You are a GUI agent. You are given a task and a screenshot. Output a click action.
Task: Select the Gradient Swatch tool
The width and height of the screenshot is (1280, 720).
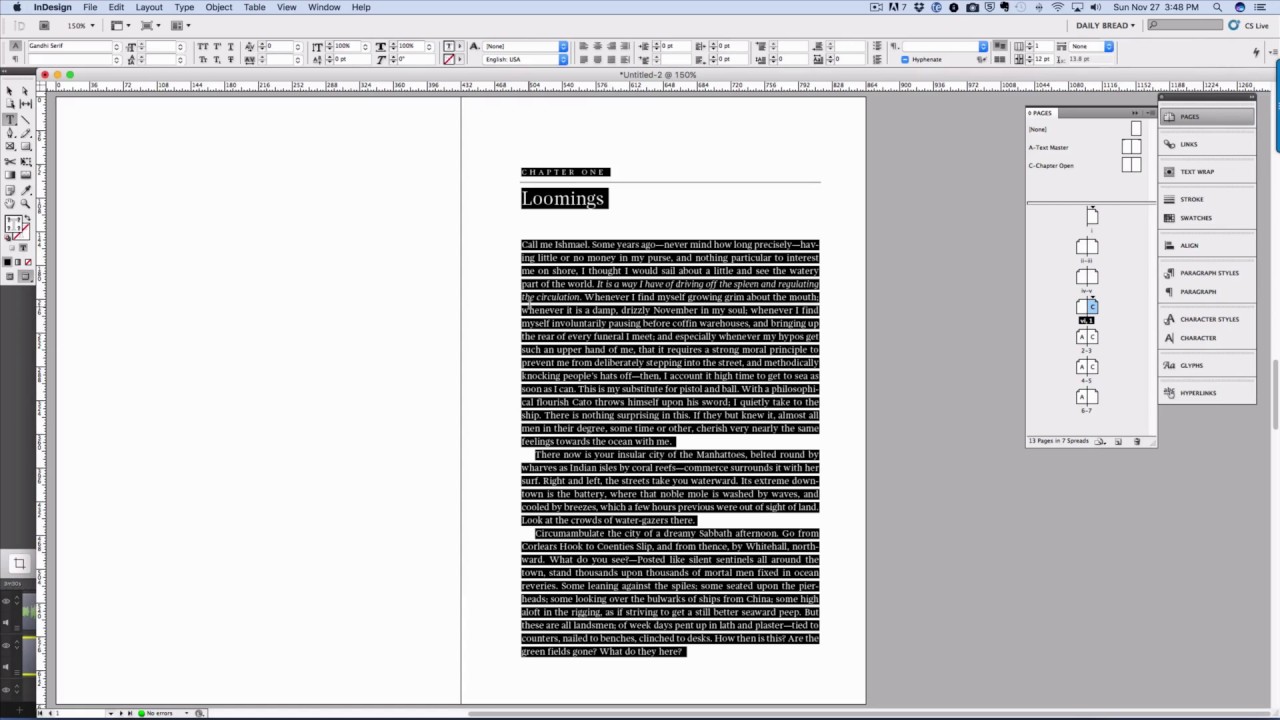pyautogui.click(x=10, y=175)
